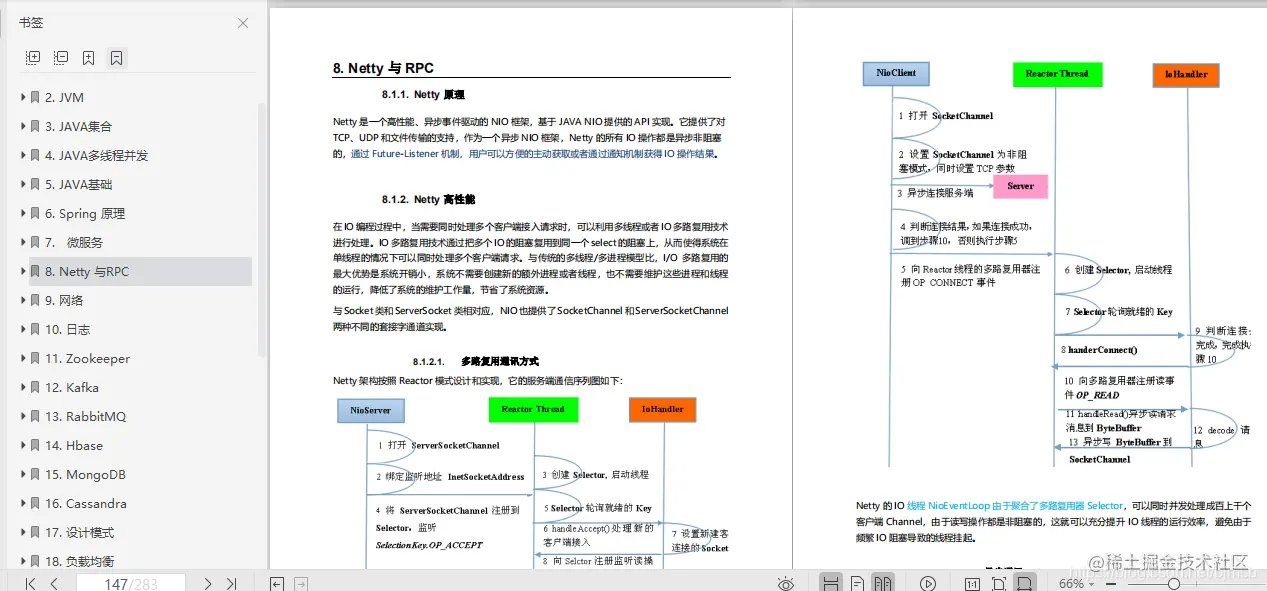Jump to last page with the skip-forward button
This screenshot has width=1267, height=591.
coord(231,583)
